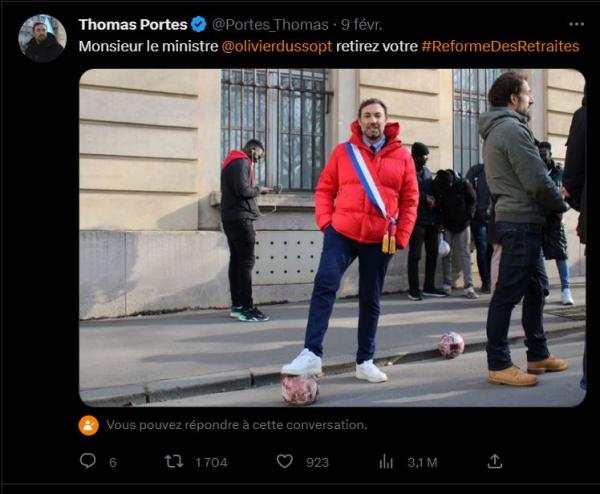Click the reply count 6
This screenshot has height=494, width=600.
113,462
